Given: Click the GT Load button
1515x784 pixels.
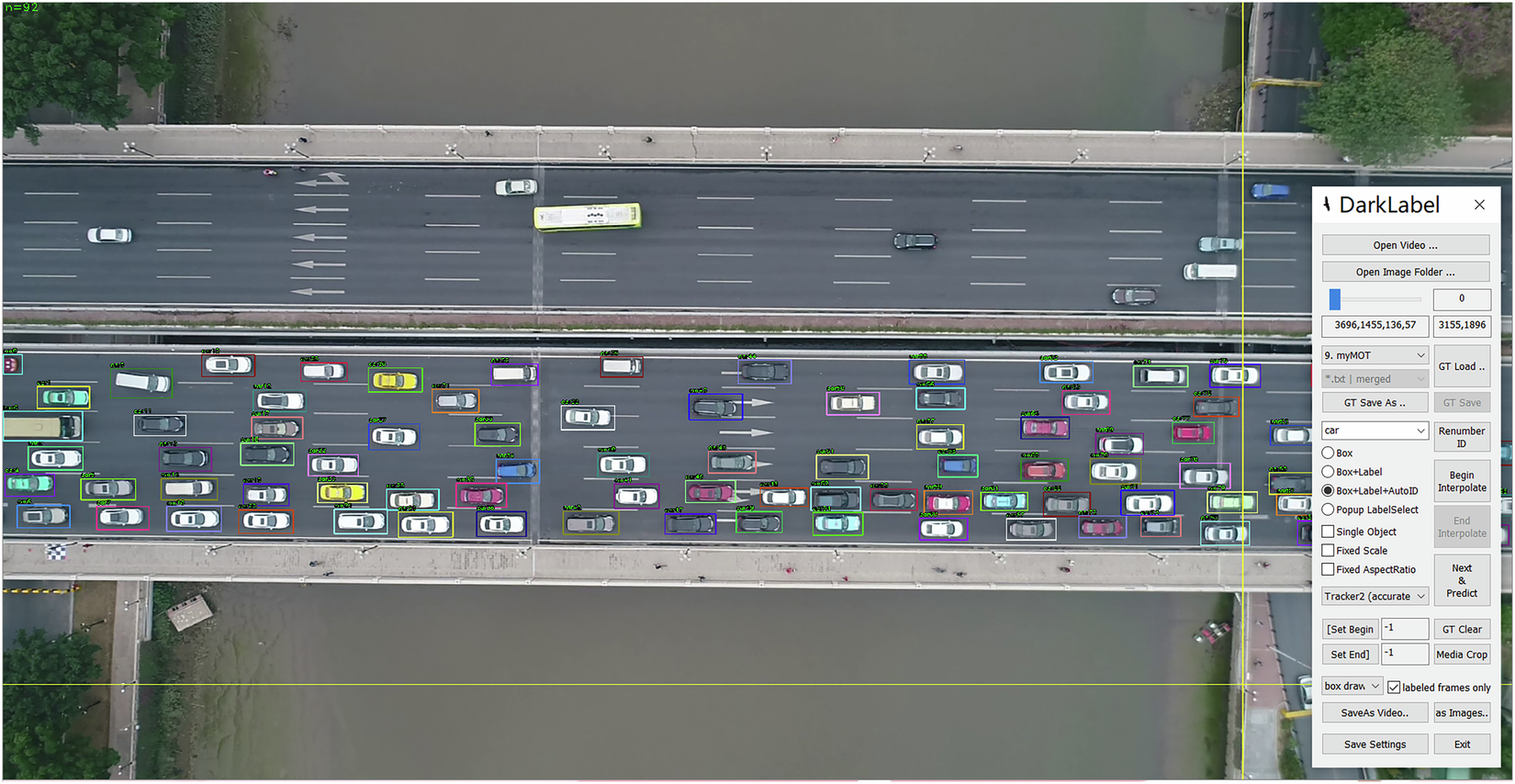Looking at the screenshot, I should (1462, 366).
